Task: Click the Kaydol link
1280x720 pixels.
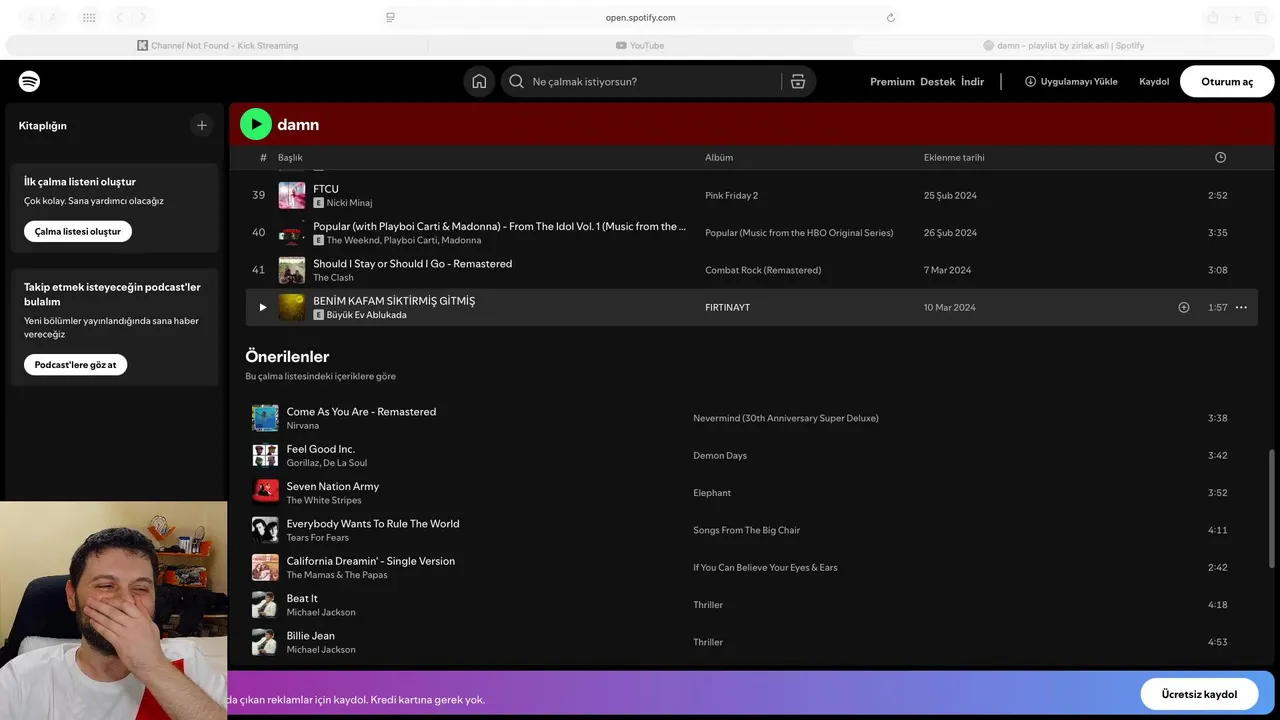Action: click(1154, 82)
